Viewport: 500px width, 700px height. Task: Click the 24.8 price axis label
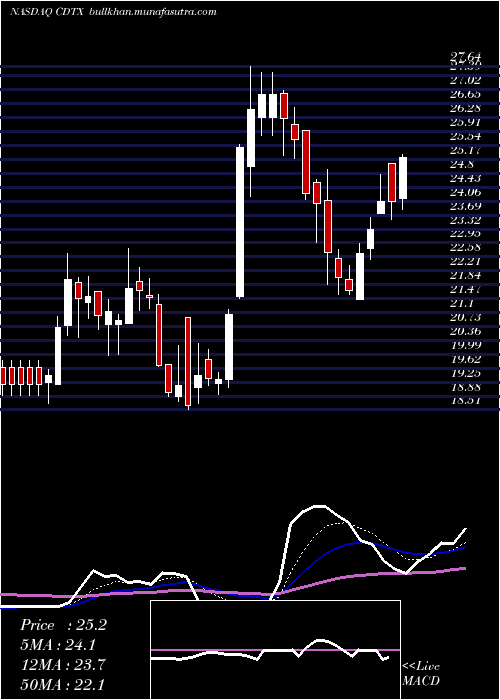coord(462,164)
